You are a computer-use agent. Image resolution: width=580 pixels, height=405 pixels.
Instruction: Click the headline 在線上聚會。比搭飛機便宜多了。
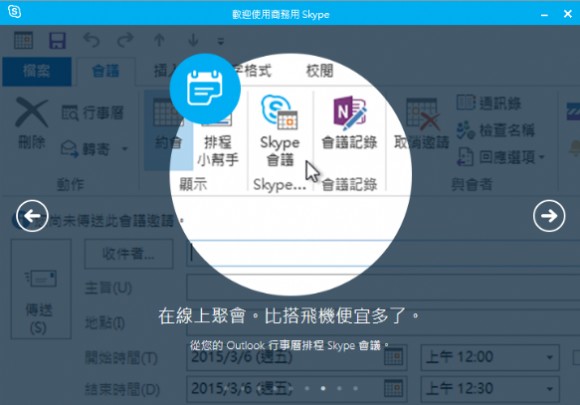pos(289,316)
